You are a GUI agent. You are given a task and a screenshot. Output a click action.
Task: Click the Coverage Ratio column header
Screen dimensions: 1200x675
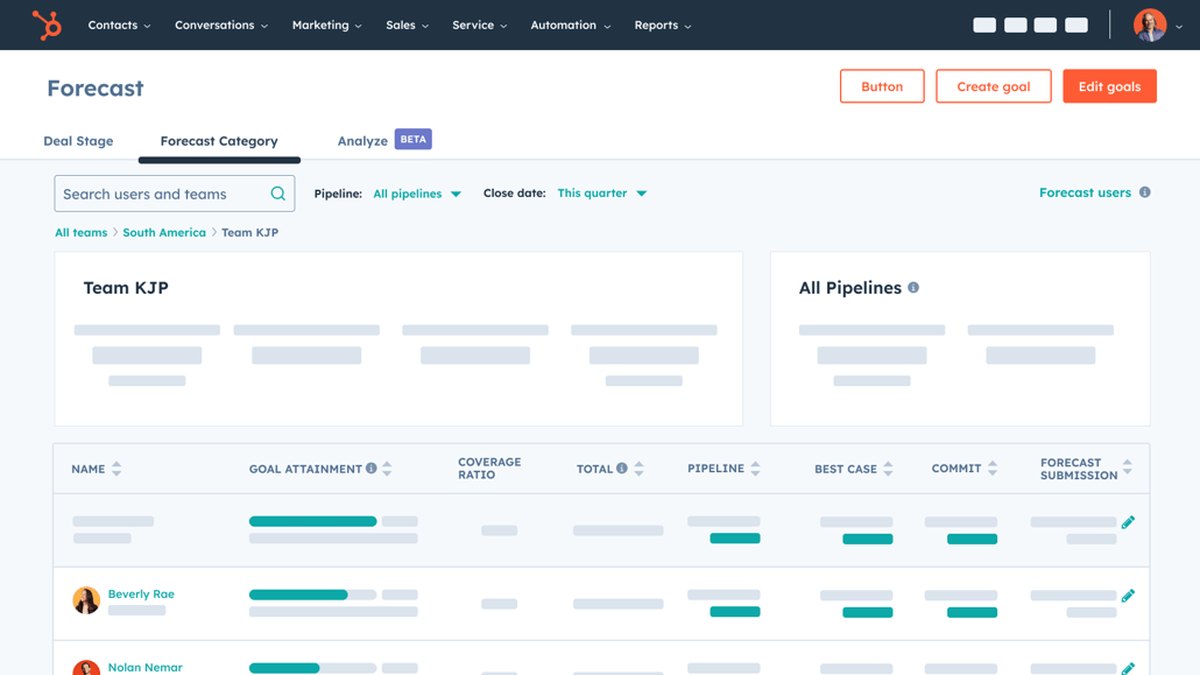489,468
